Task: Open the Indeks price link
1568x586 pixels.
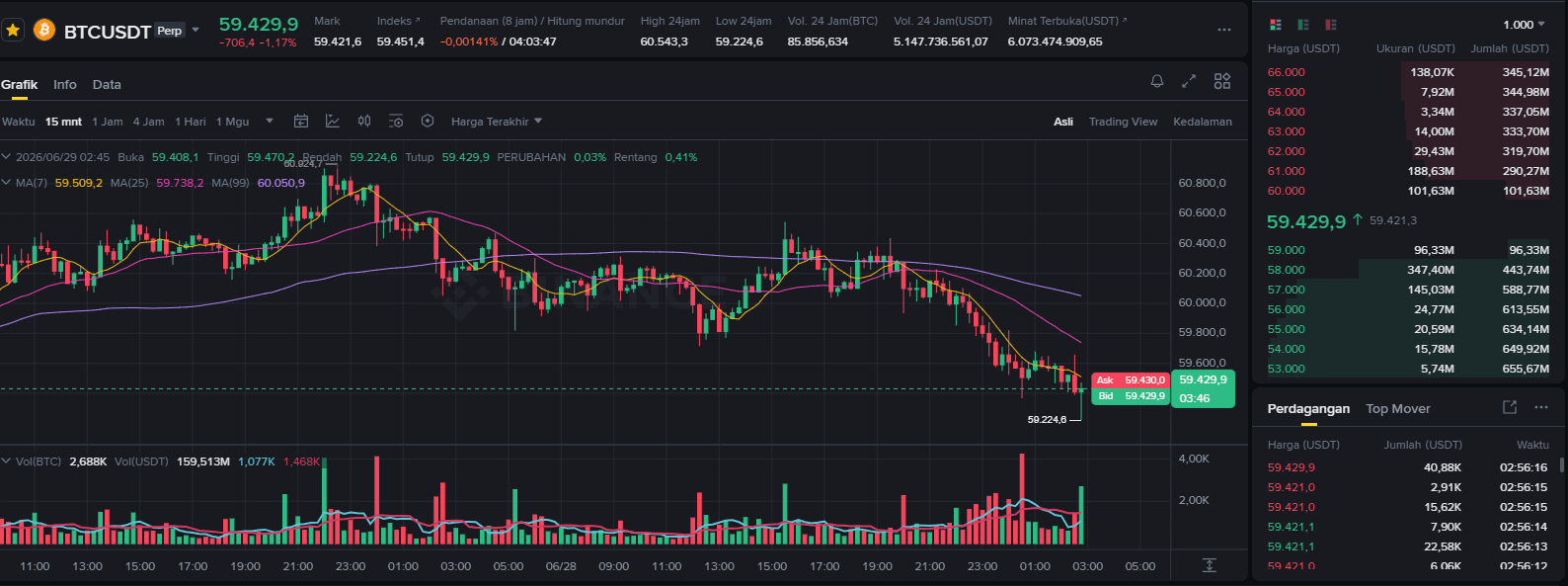Action: point(398,21)
